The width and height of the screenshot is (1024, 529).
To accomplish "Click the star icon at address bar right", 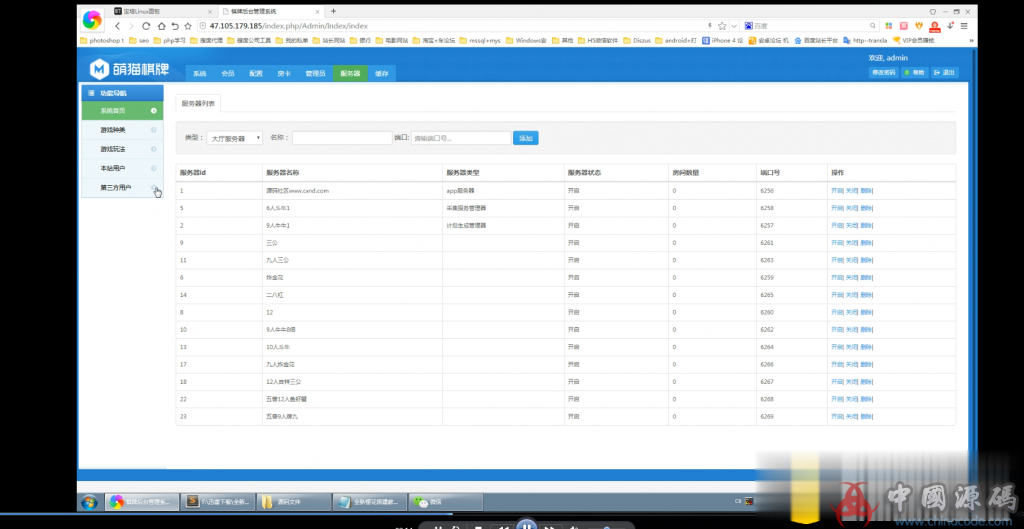I will (x=722, y=26).
